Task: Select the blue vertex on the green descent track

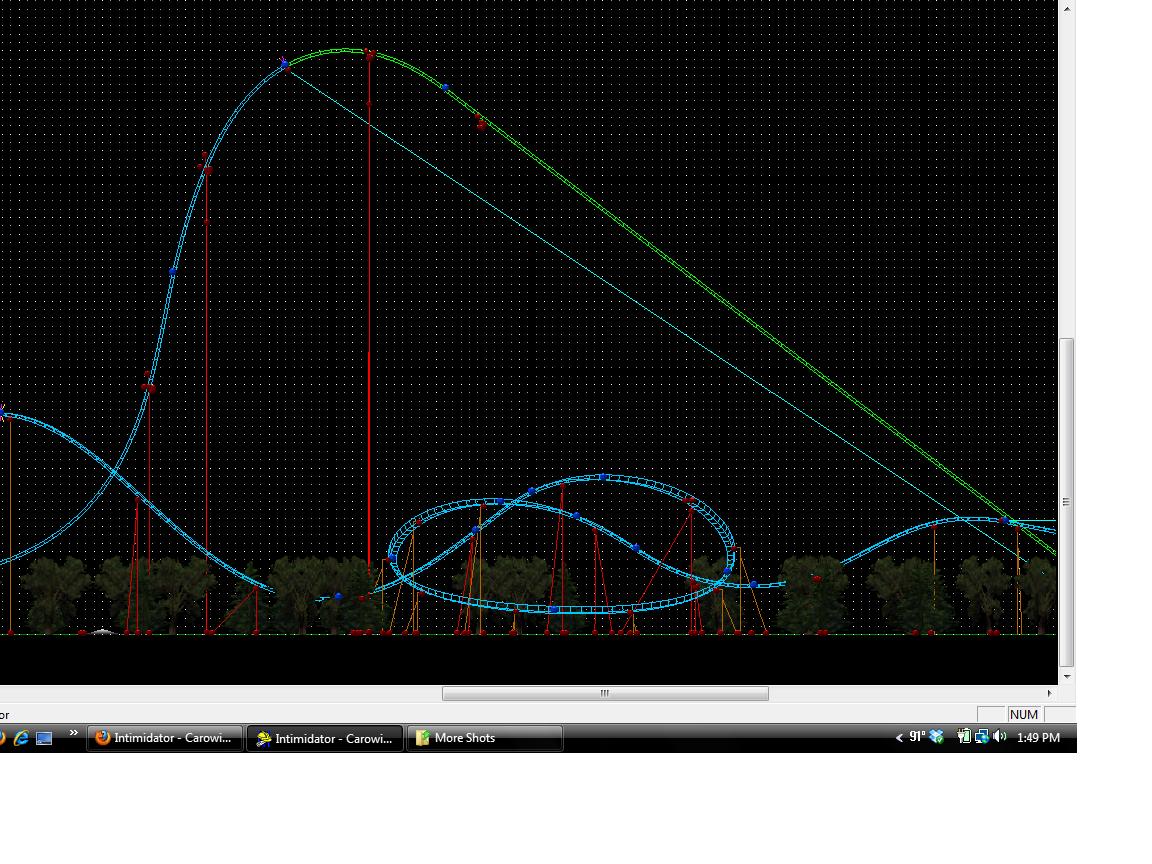Action: (445, 87)
